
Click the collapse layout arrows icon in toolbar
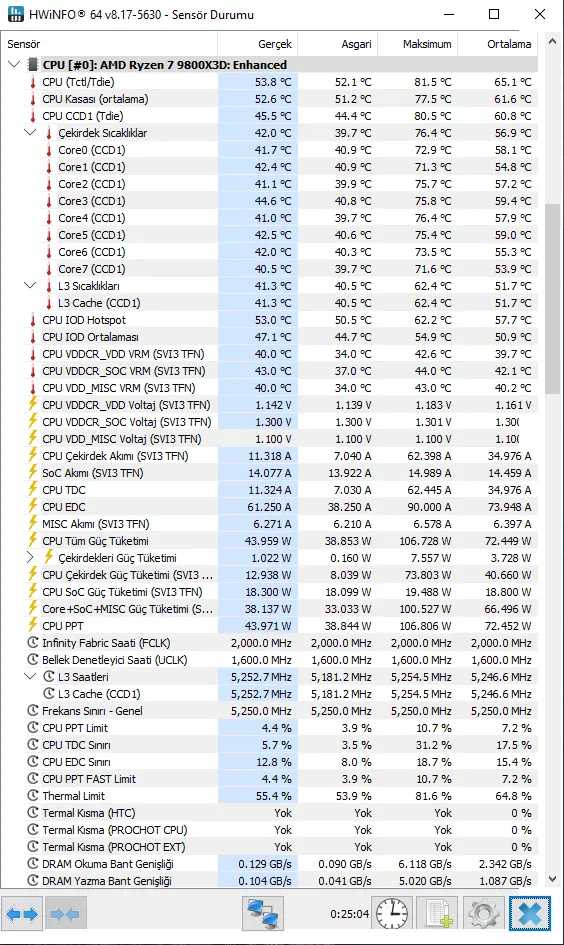(x=65, y=914)
